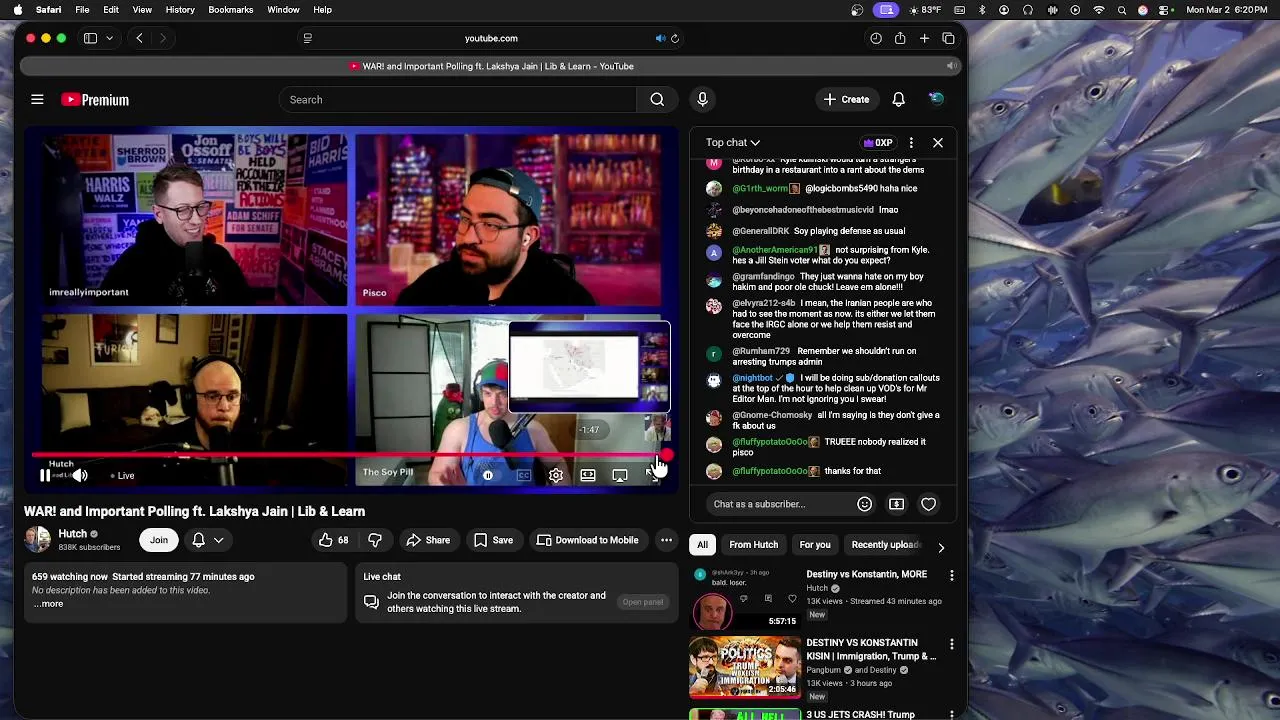This screenshot has width=1280, height=720.
Task: Toggle the autoplay switch in player
Action: coord(488,476)
